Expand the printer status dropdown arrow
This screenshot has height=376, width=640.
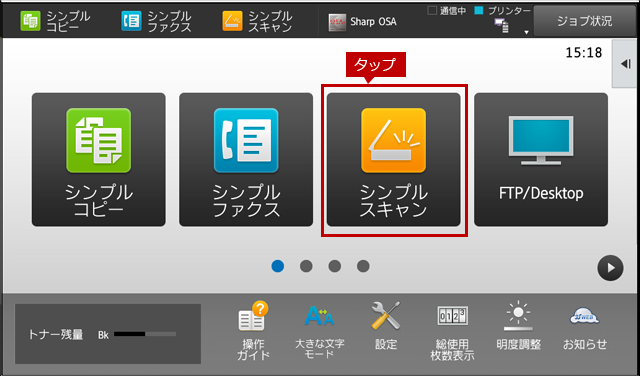click(527, 32)
